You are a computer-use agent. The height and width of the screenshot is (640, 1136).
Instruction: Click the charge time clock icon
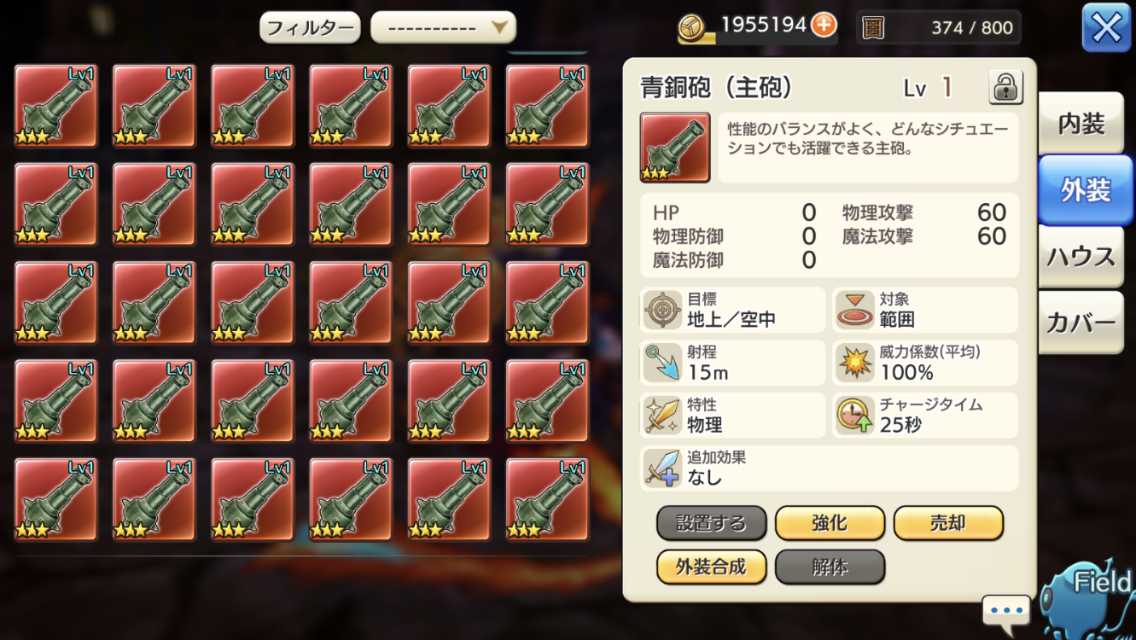(x=855, y=415)
